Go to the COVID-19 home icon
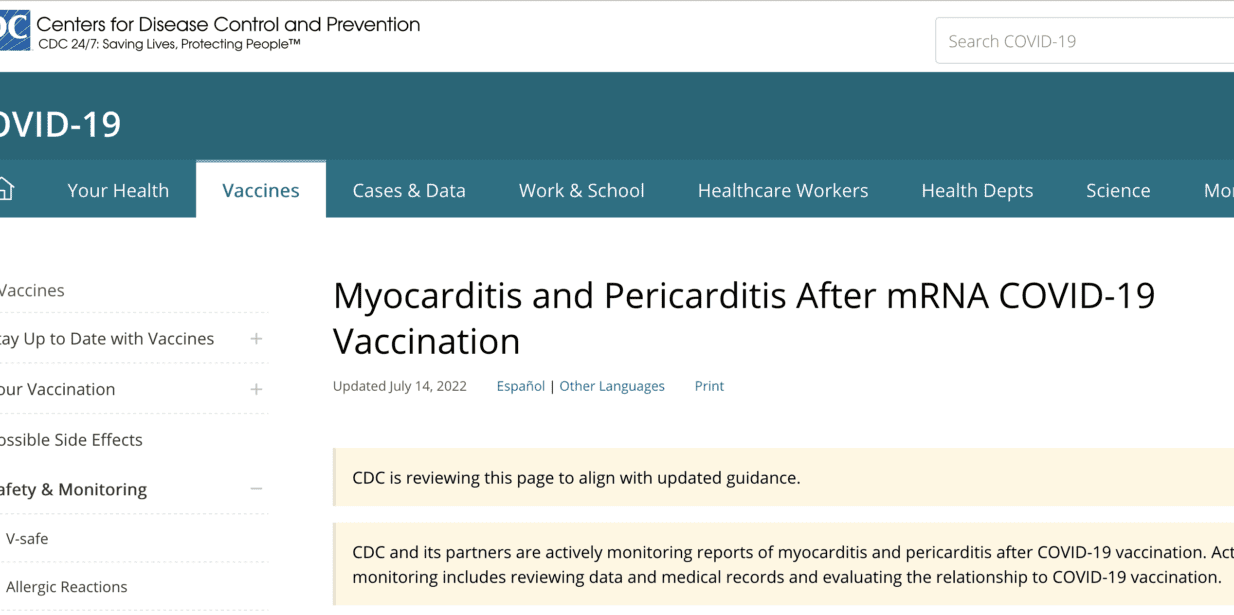Viewport: 1234px width, 615px height. click(x=6, y=189)
